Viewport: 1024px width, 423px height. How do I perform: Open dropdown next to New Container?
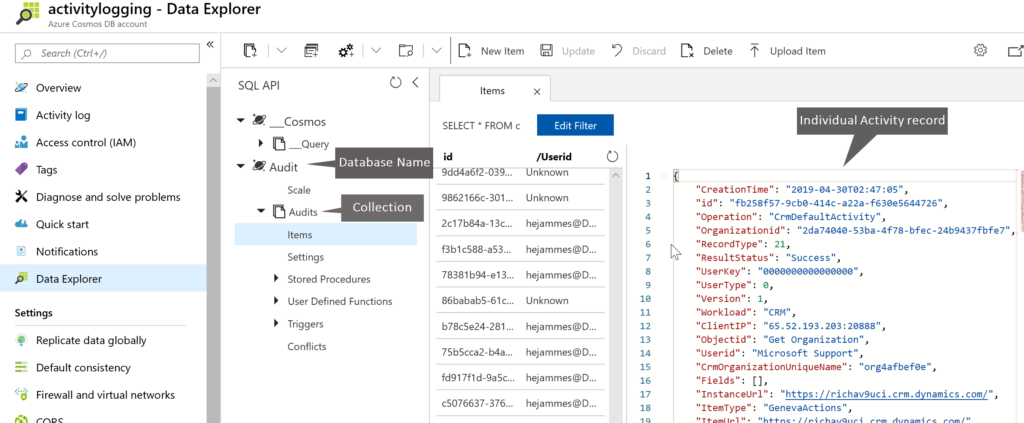click(280, 51)
